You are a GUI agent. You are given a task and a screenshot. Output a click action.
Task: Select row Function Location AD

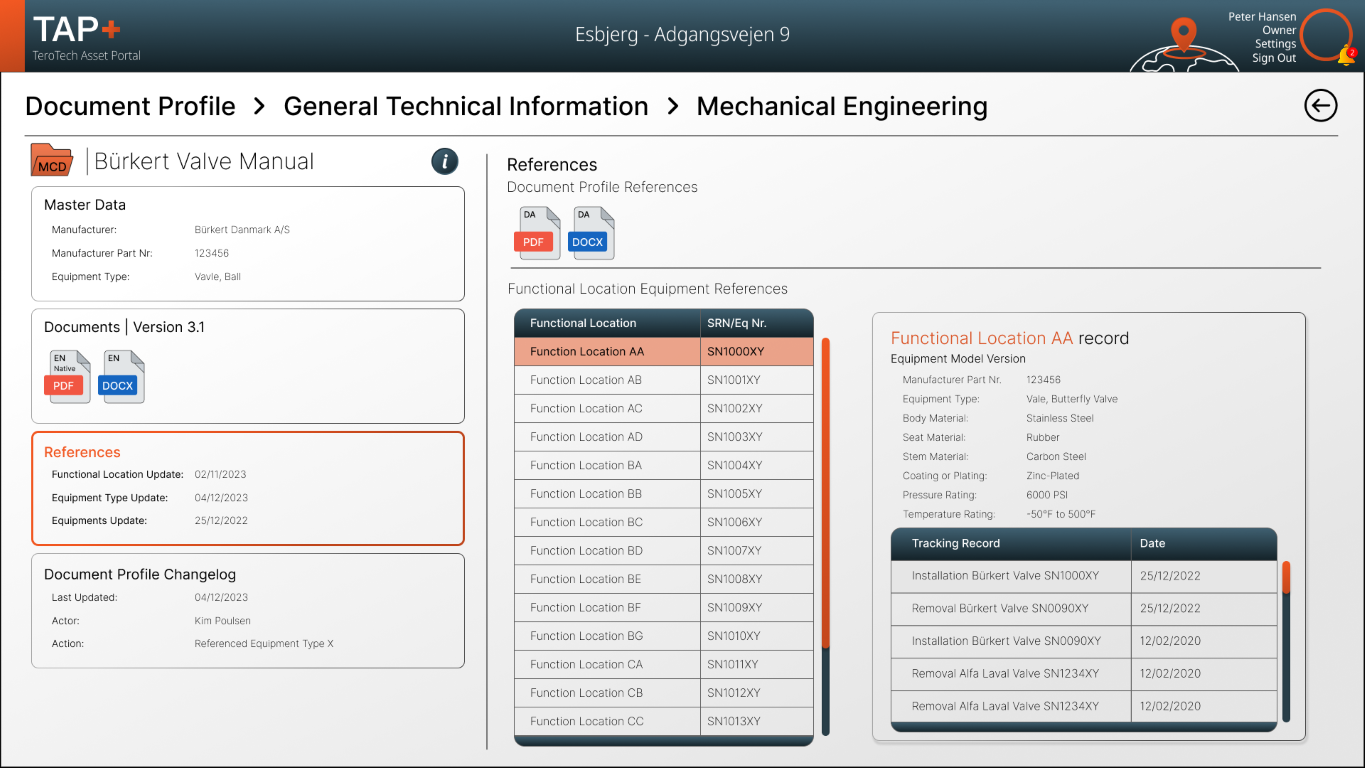pyautogui.click(x=664, y=437)
